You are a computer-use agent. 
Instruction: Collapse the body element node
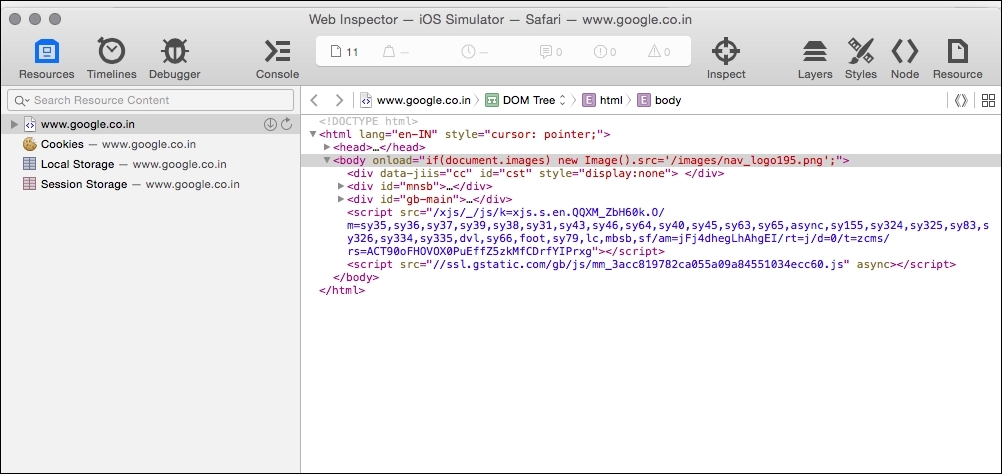pos(327,160)
